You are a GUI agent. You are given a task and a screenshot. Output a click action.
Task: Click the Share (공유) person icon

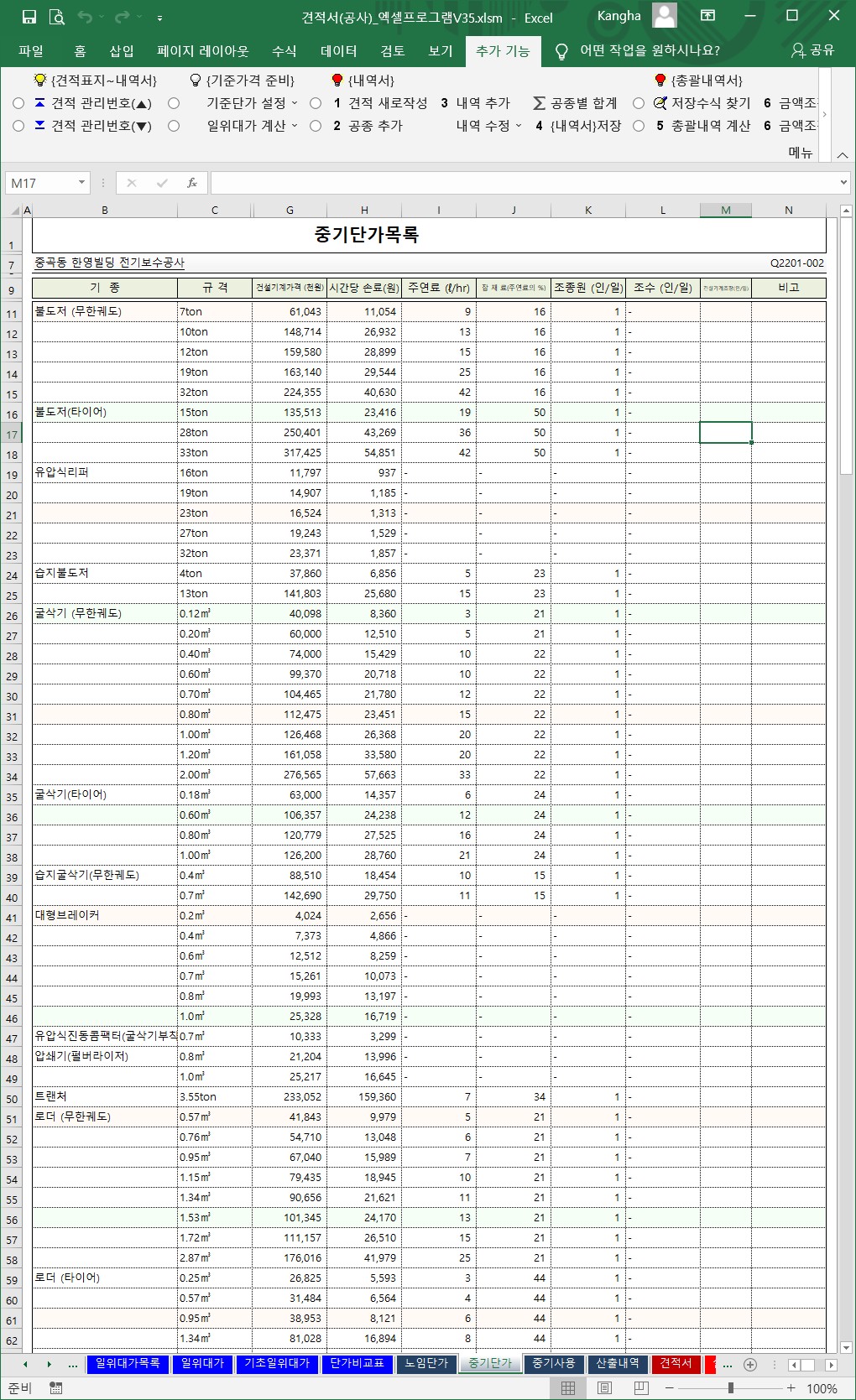click(x=798, y=51)
